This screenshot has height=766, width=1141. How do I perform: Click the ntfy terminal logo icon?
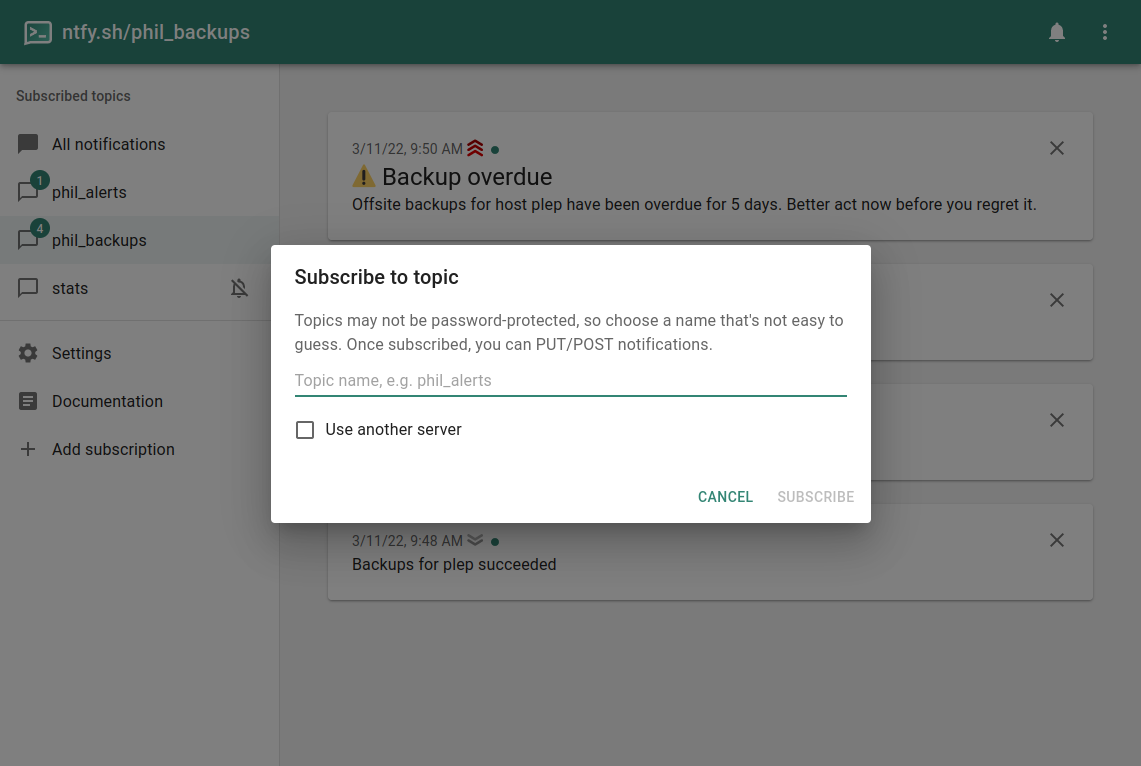(x=38, y=32)
